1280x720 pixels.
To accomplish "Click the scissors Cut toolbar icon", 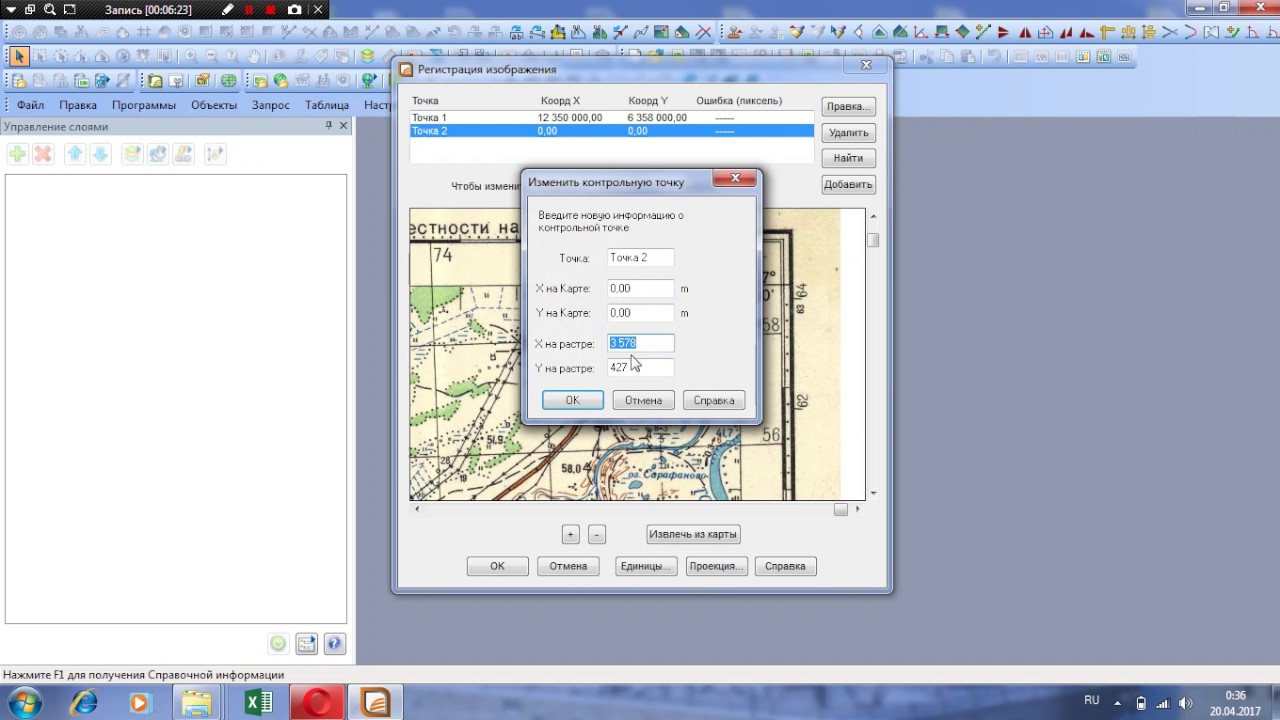I will [926, 57].
